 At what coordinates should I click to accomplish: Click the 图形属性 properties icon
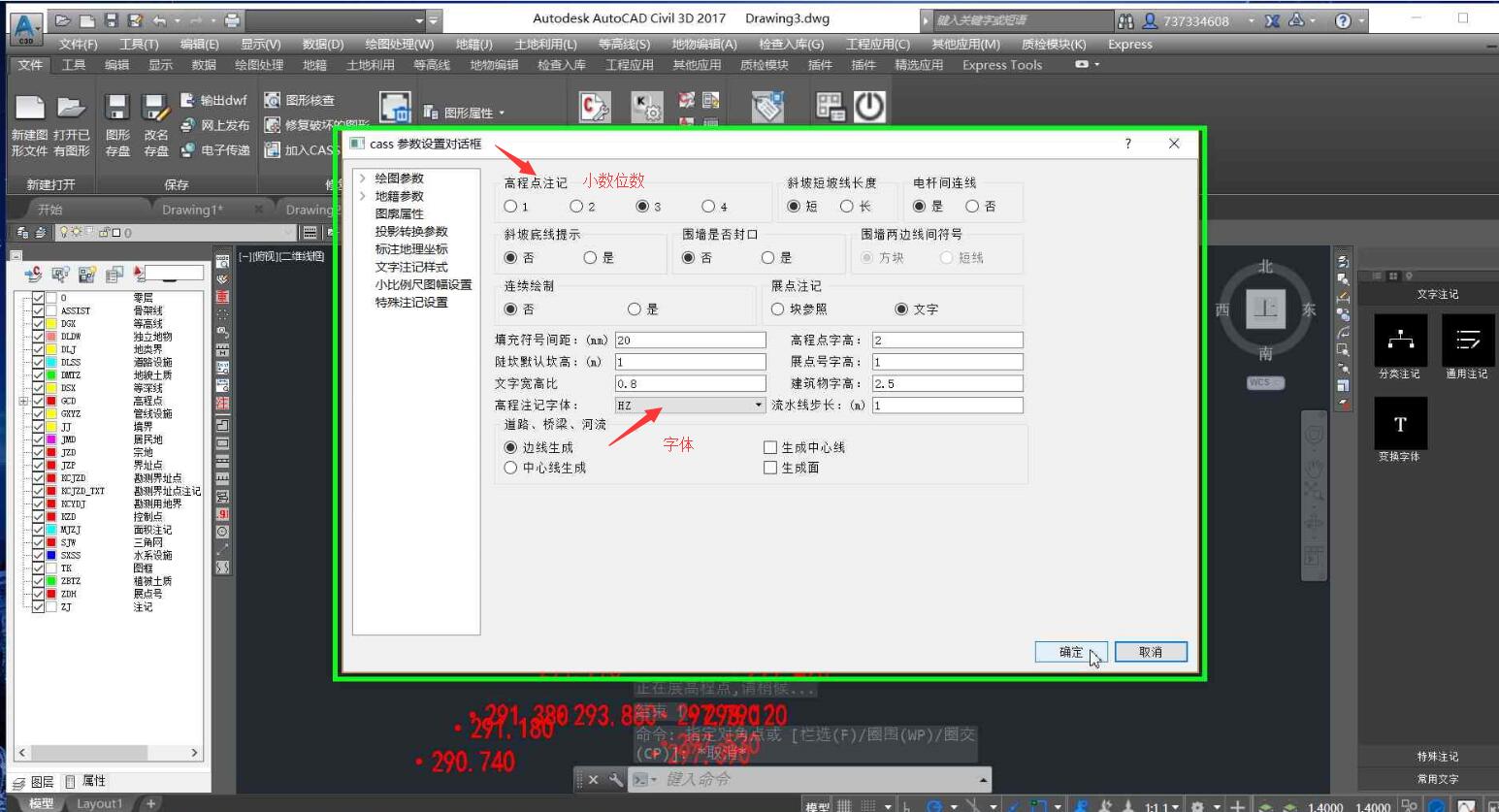point(430,113)
